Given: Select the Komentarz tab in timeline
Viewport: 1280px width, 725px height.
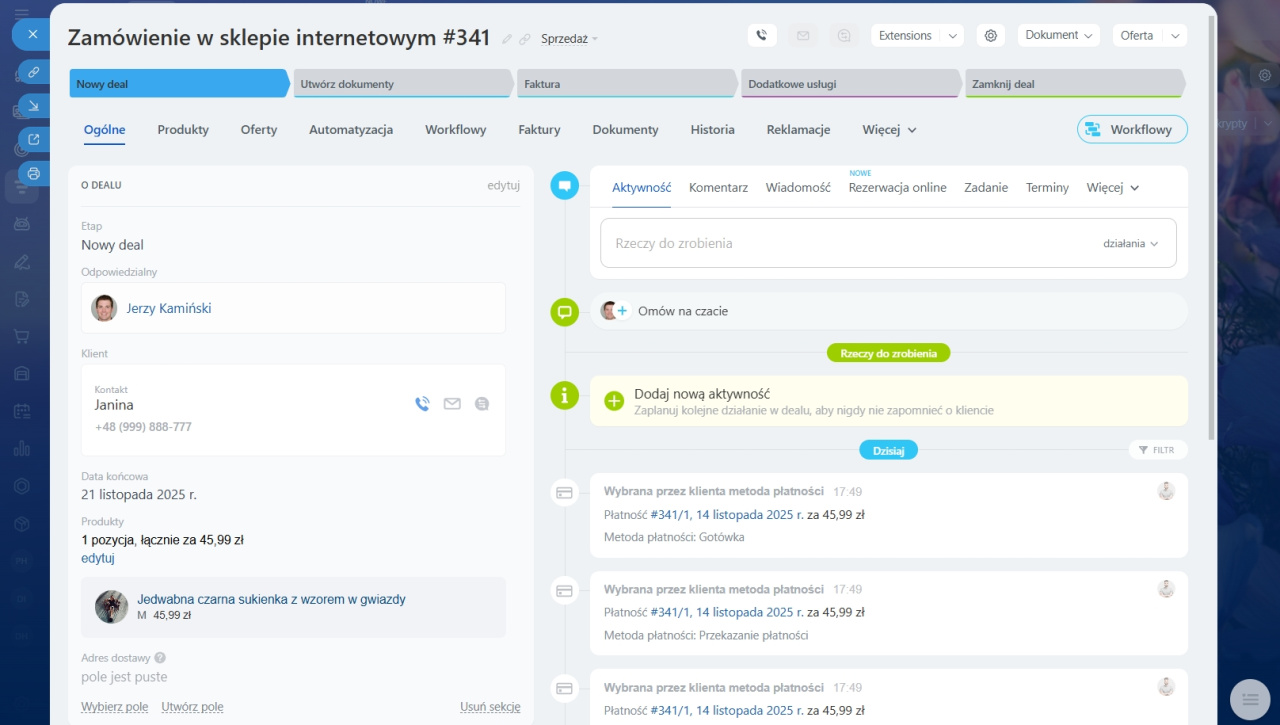Looking at the screenshot, I should [x=718, y=187].
